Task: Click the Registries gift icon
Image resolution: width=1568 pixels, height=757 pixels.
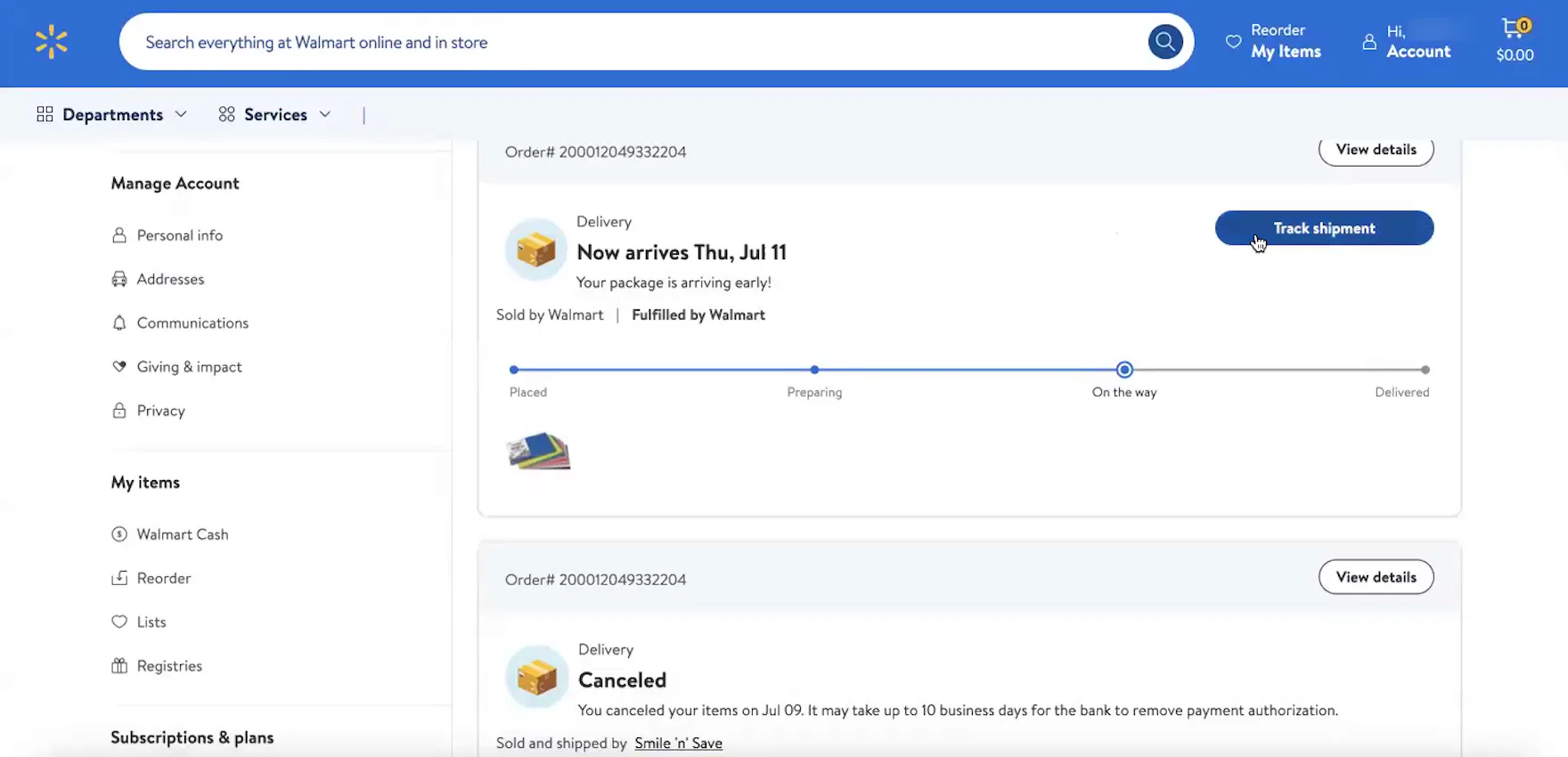Action: coord(119,665)
